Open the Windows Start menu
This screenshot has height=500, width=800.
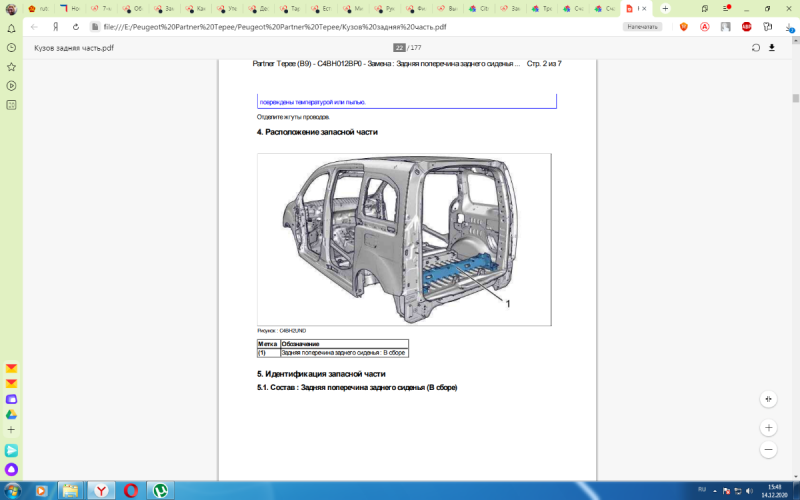coord(13,490)
